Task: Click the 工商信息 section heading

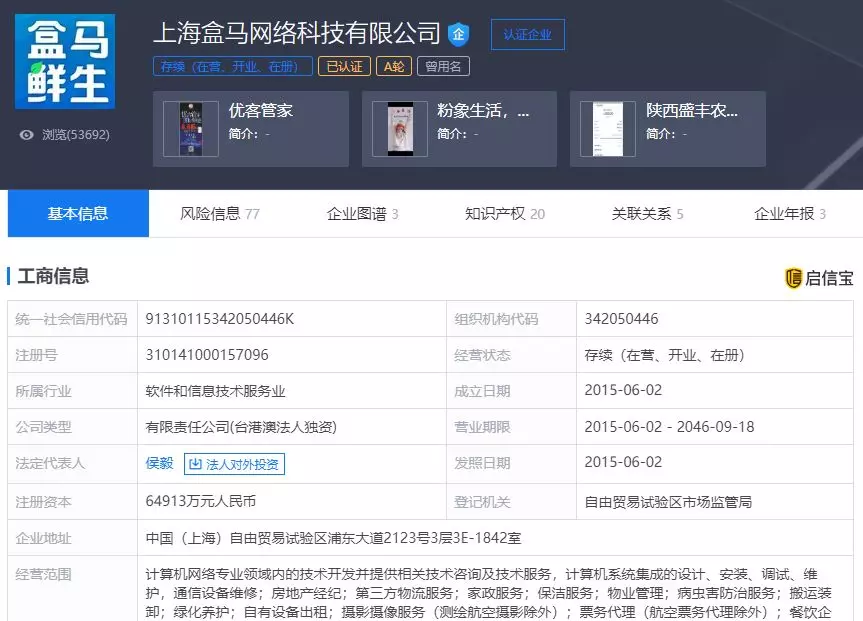Action: tap(53, 276)
